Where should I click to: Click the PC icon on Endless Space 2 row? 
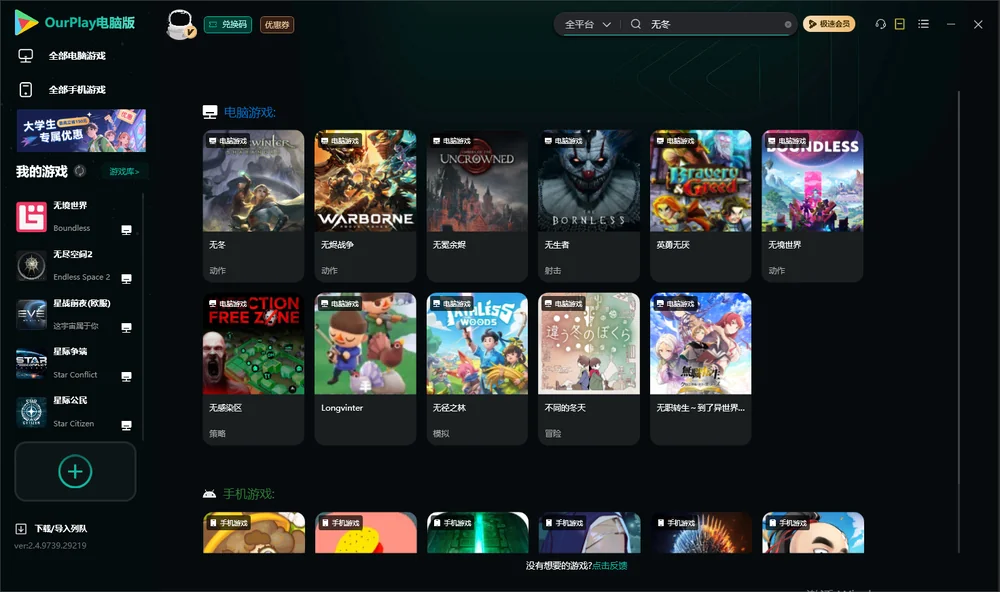click(x=126, y=279)
